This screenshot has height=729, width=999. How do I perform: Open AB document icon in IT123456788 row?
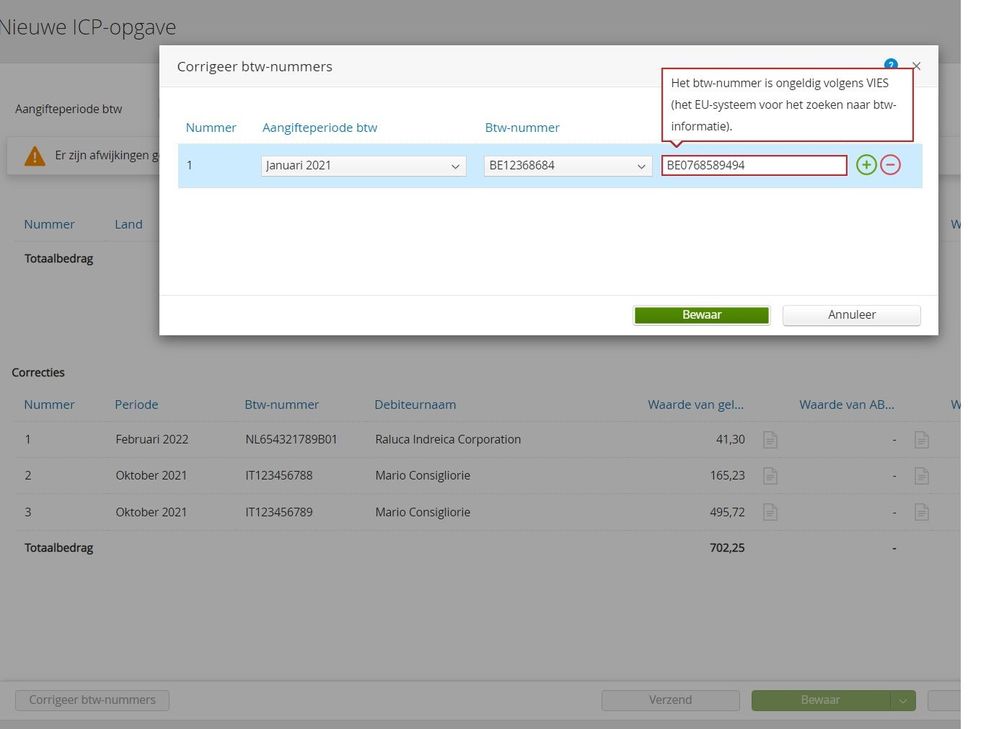[921, 476]
